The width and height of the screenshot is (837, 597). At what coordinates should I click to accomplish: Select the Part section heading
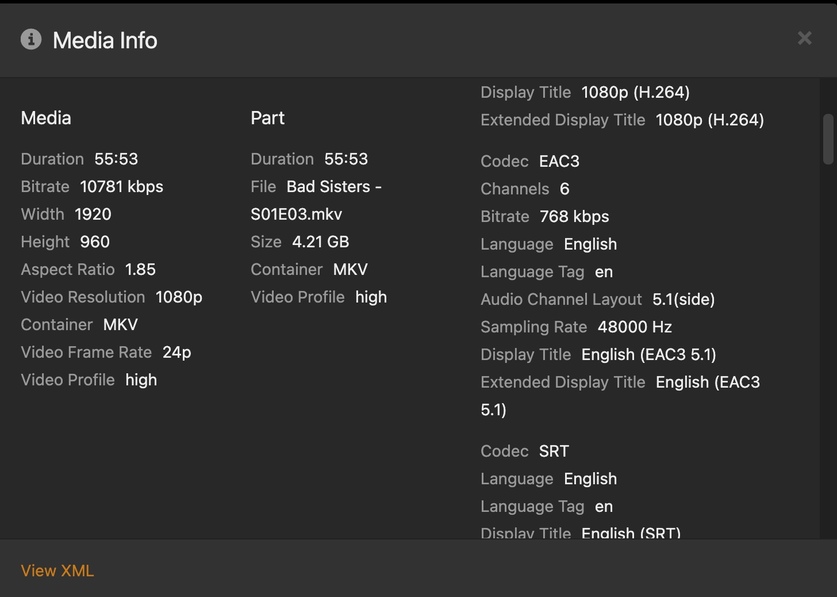pos(267,118)
